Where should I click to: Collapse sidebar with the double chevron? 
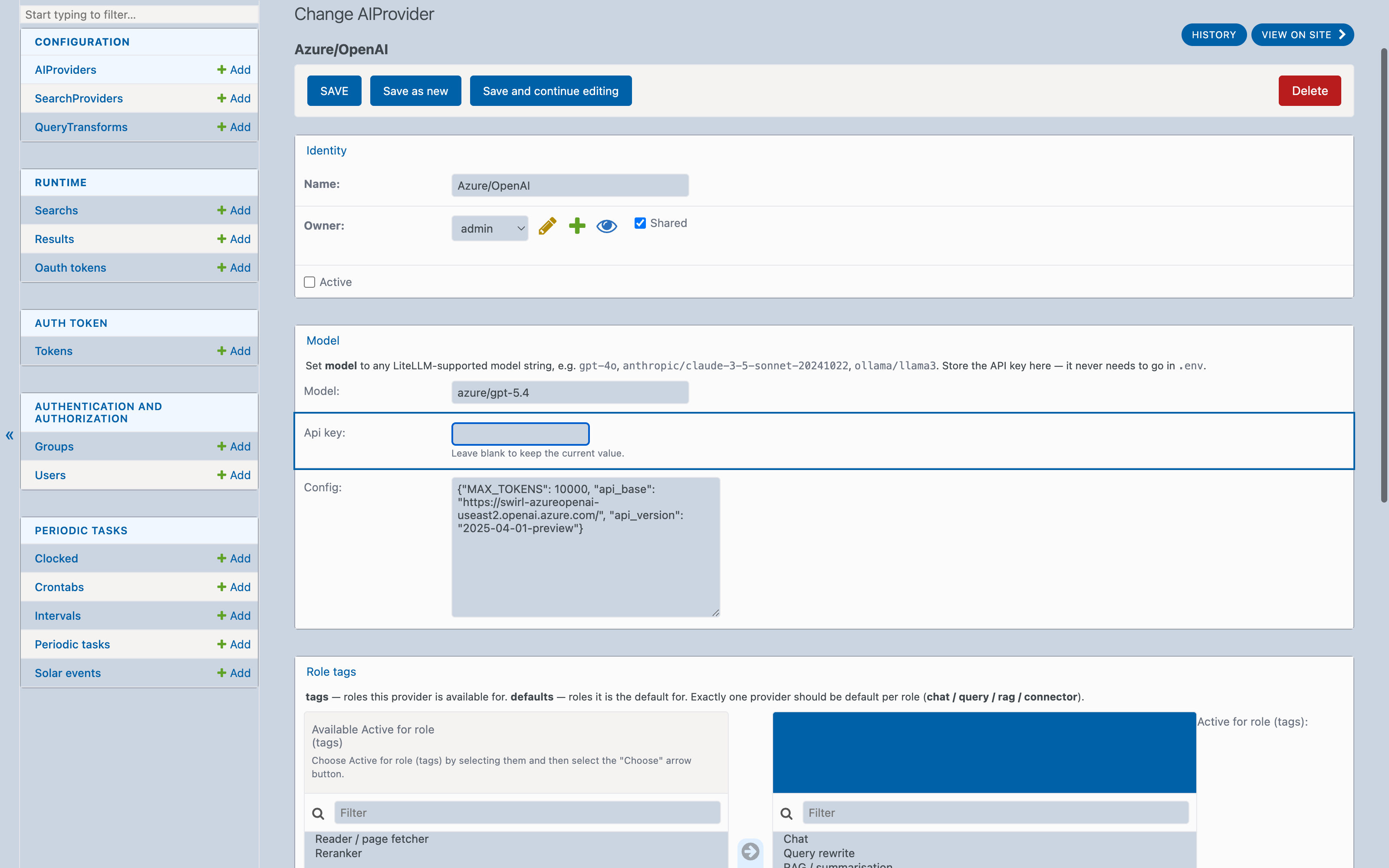coord(10,436)
